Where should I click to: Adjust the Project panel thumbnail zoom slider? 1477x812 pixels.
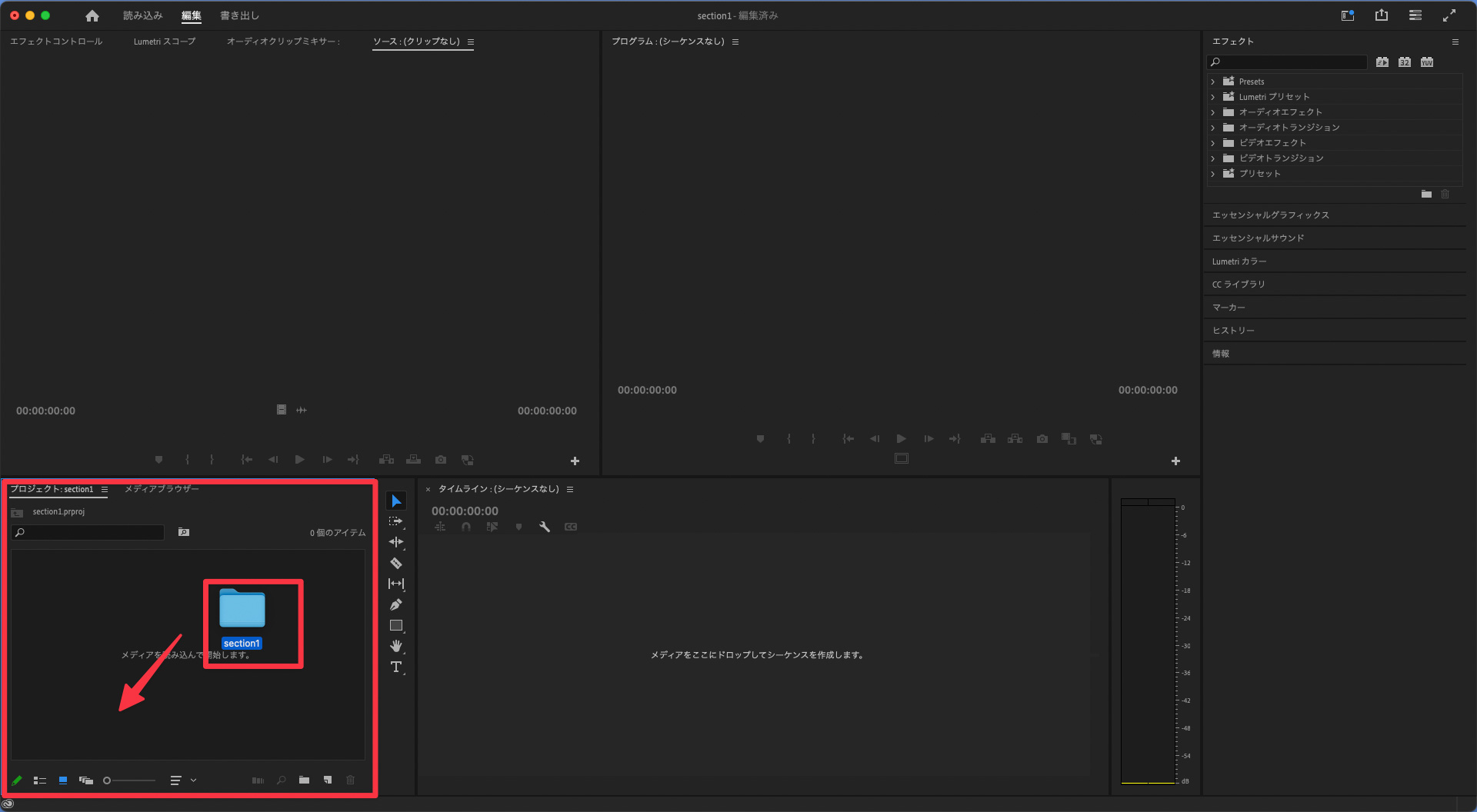(130, 780)
